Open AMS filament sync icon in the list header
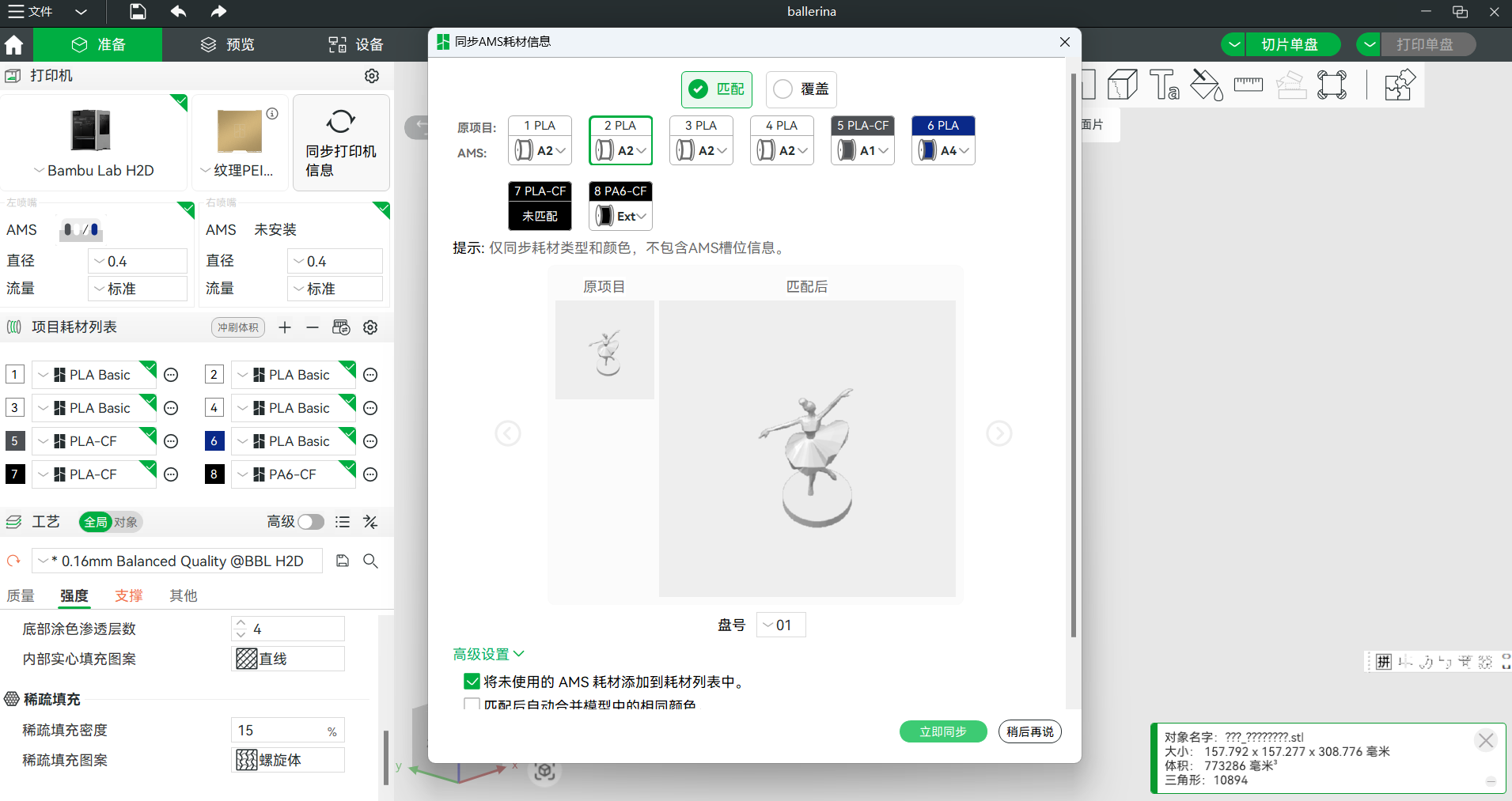The height and width of the screenshot is (801, 1512). point(341,327)
